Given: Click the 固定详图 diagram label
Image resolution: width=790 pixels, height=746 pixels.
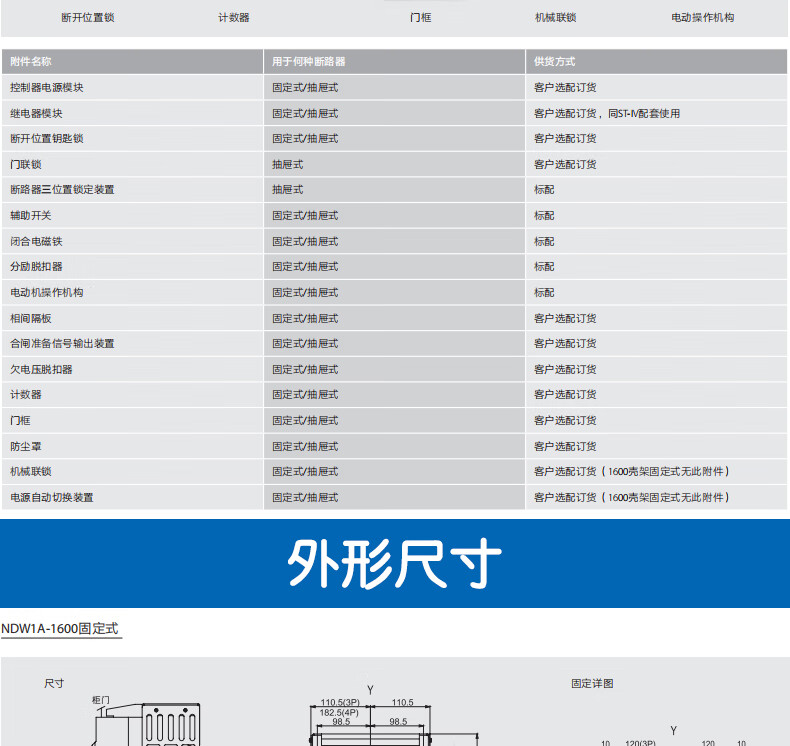Looking at the screenshot, I should tap(592, 684).
